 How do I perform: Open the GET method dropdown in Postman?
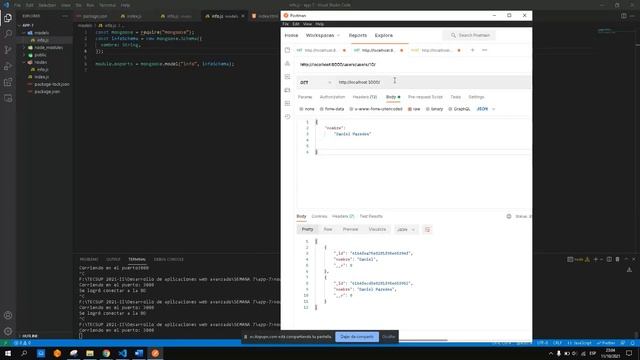pos(315,82)
